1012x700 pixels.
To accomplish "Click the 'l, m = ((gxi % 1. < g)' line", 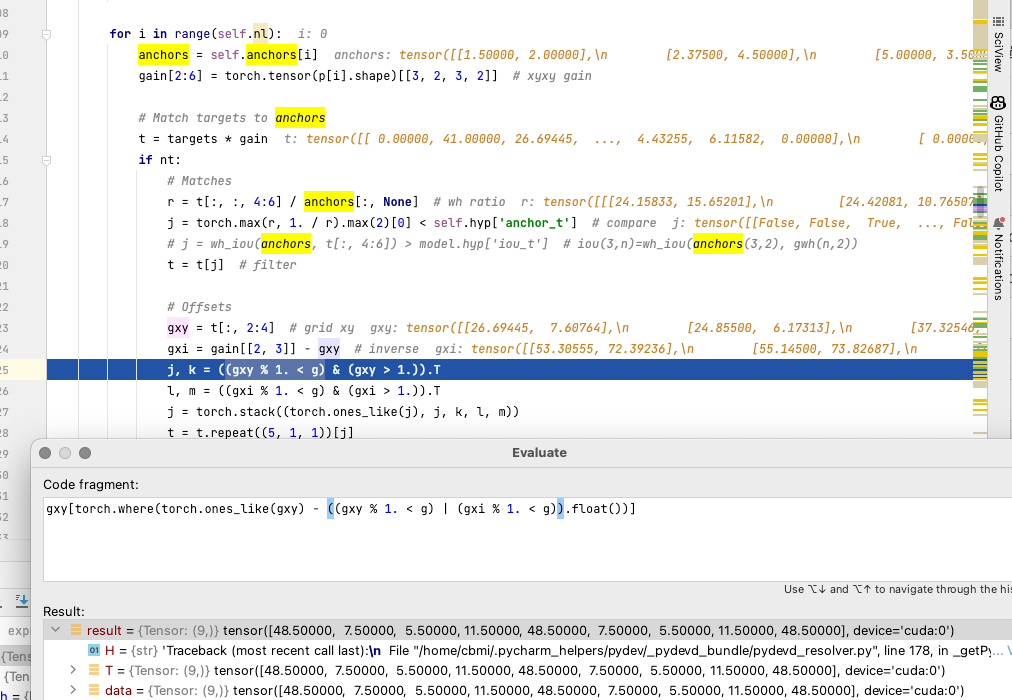I will point(303,391).
